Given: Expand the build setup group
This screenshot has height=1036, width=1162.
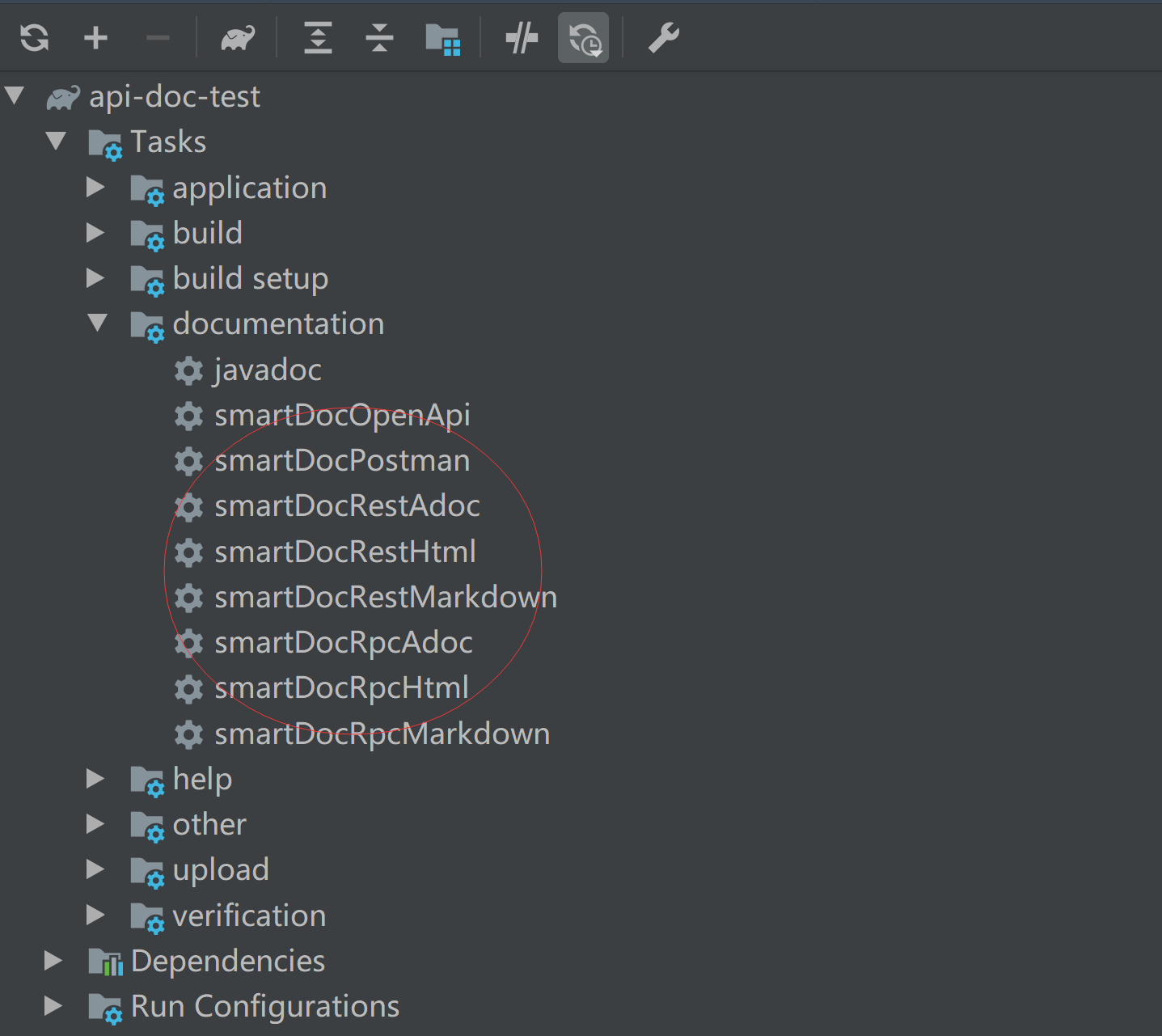Looking at the screenshot, I should point(96,278).
